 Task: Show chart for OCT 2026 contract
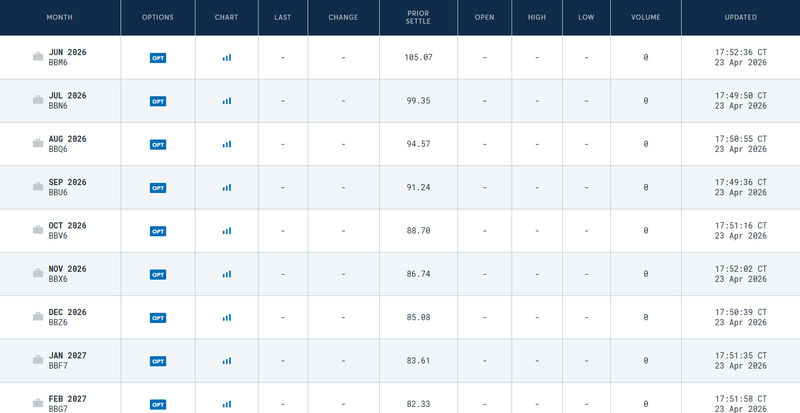click(227, 231)
